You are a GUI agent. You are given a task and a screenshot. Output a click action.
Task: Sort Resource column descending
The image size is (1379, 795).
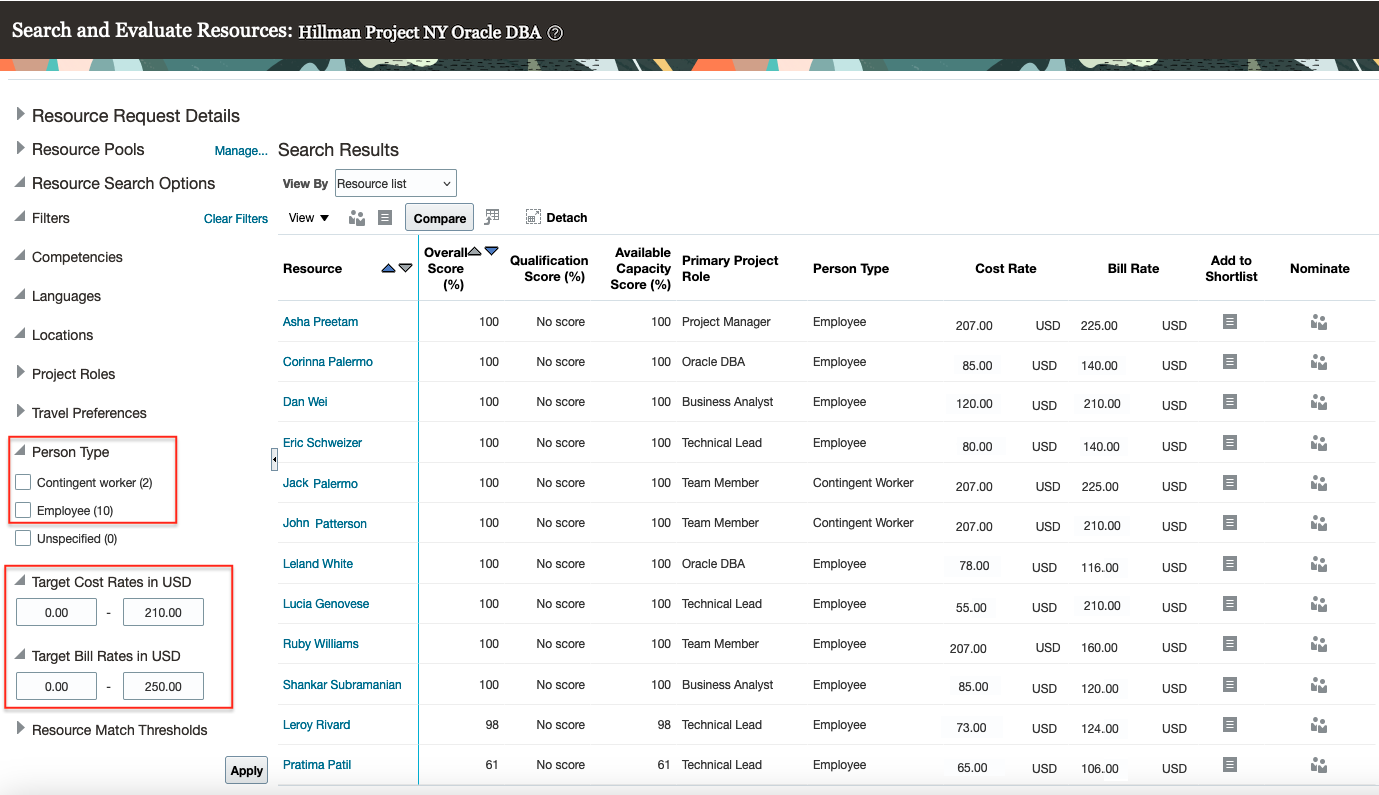click(x=405, y=268)
